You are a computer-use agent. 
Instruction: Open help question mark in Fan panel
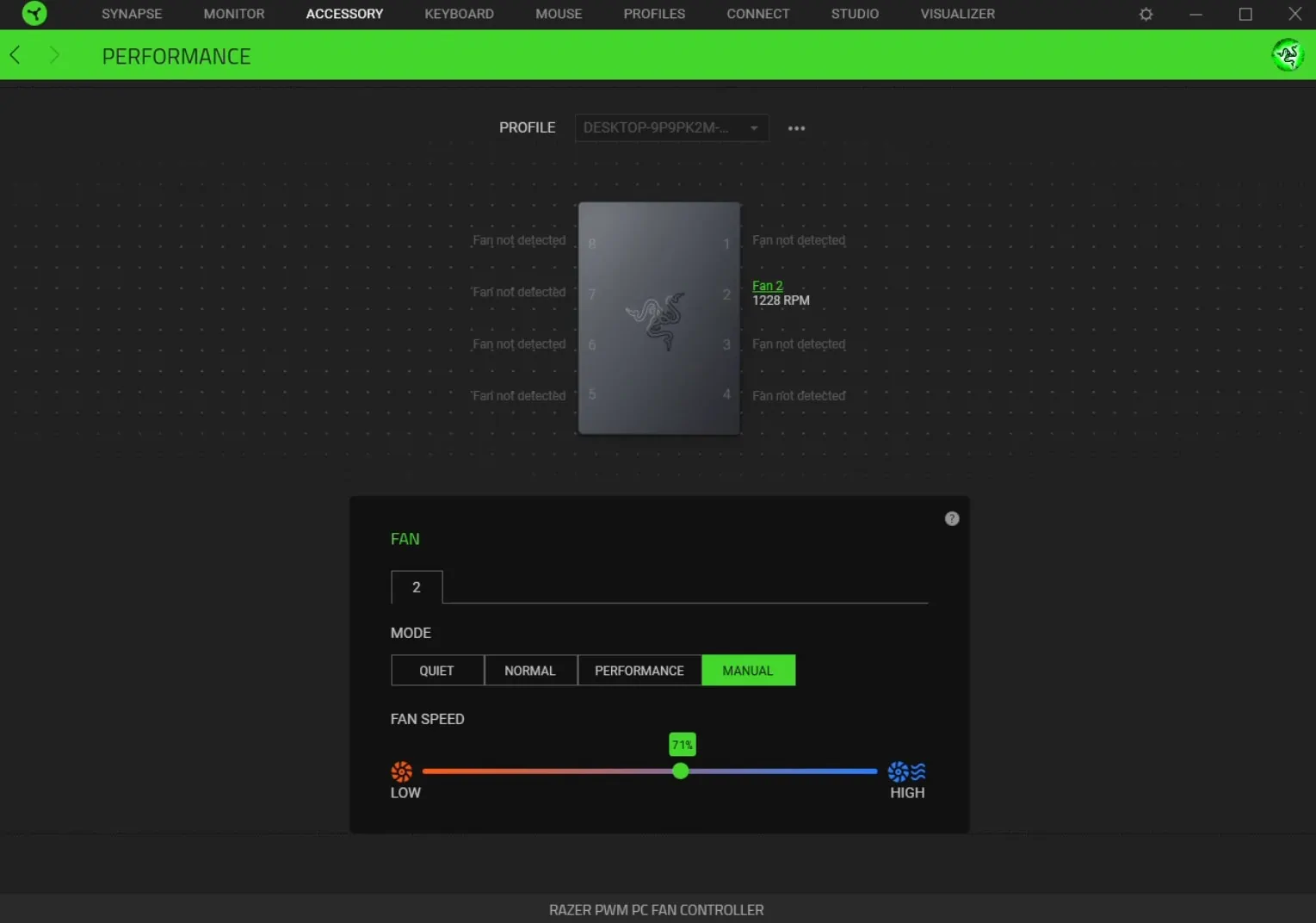(x=952, y=518)
